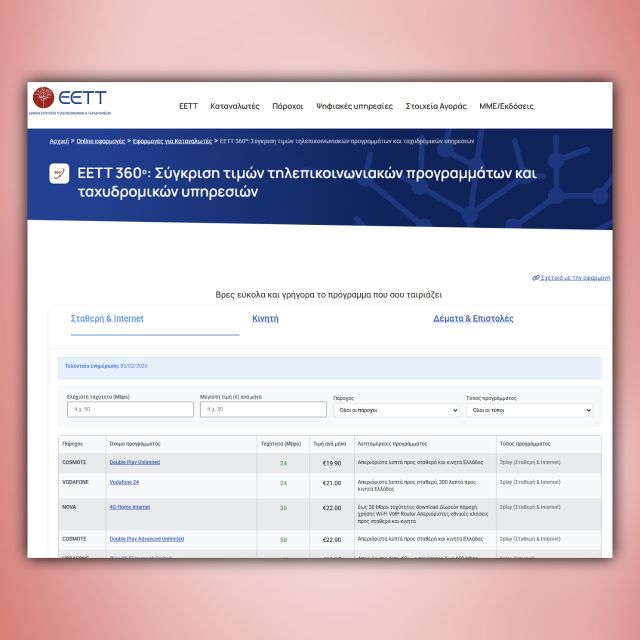Open the Double Play Advanced Unlimited link
The width and height of the screenshot is (640, 640).
pos(147,539)
